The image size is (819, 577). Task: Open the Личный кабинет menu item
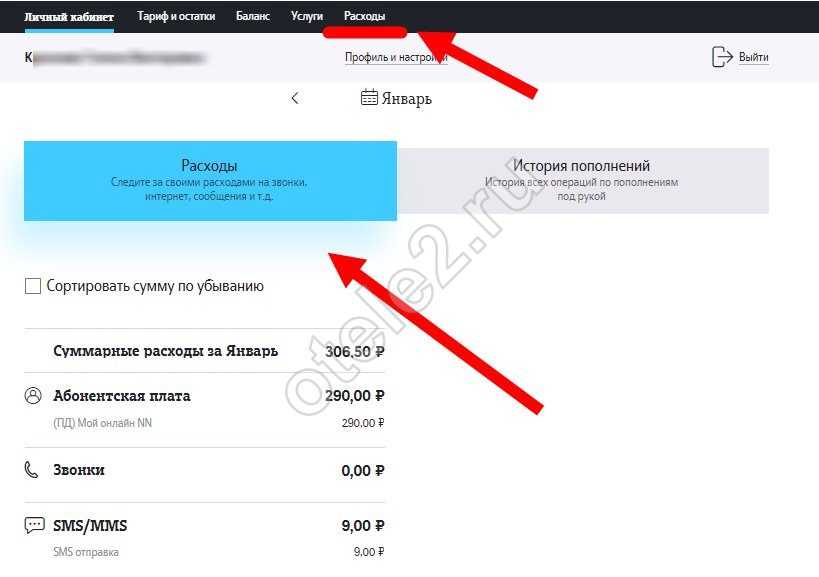click(69, 17)
